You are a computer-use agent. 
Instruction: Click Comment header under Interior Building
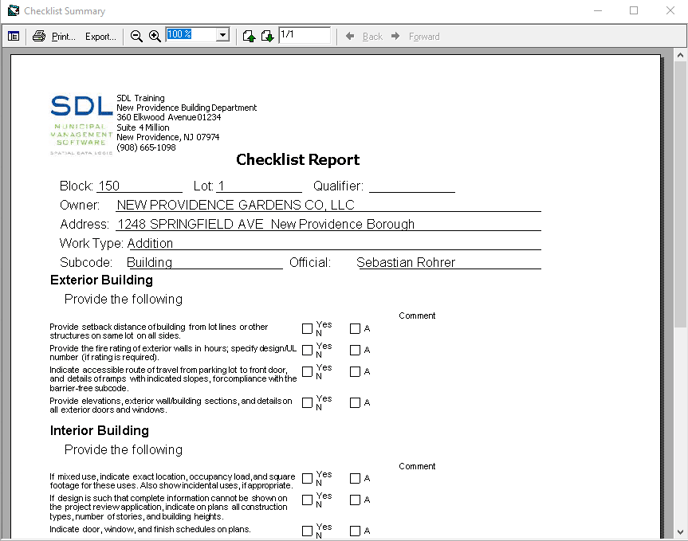click(x=417, y=466)
